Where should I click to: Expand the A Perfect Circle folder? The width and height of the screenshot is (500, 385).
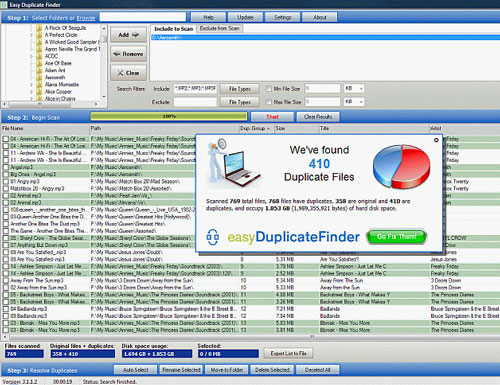[31, 35]
